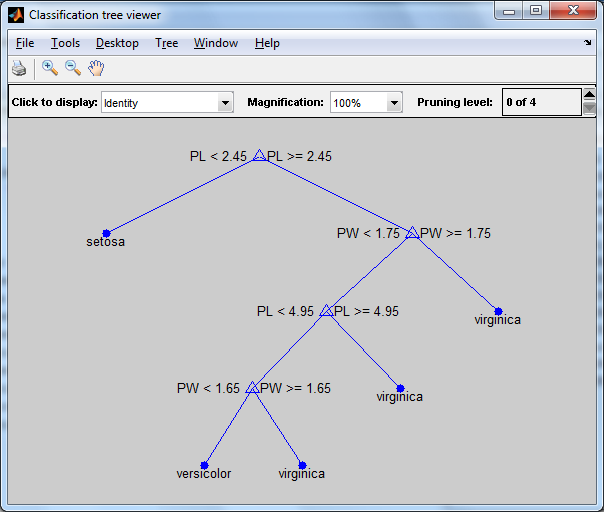The width and height of the screenshot is (604, 512).
Task: Open the Desktop menu
Action: pos(117,43)
